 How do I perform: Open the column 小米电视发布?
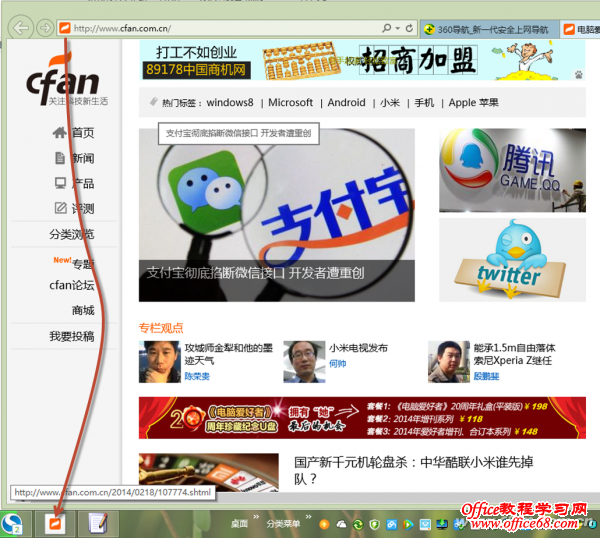(x=358, y=348)
